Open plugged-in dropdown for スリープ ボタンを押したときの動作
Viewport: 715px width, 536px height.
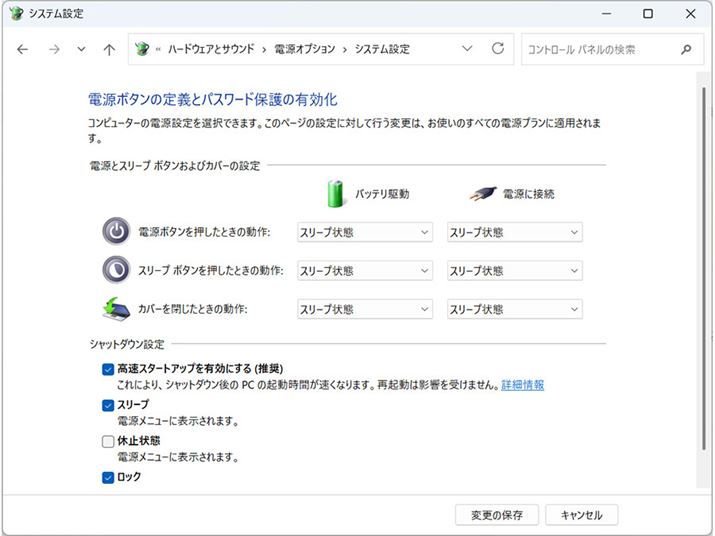[x=515, y=271]
